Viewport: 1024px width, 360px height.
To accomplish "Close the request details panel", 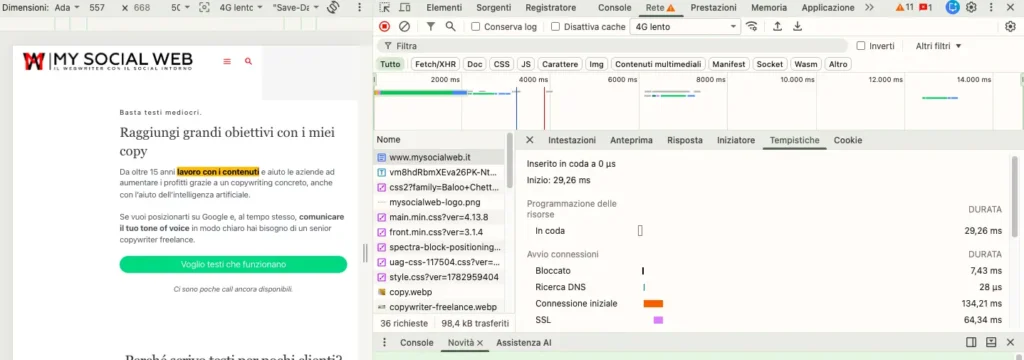I will [530, 140].
